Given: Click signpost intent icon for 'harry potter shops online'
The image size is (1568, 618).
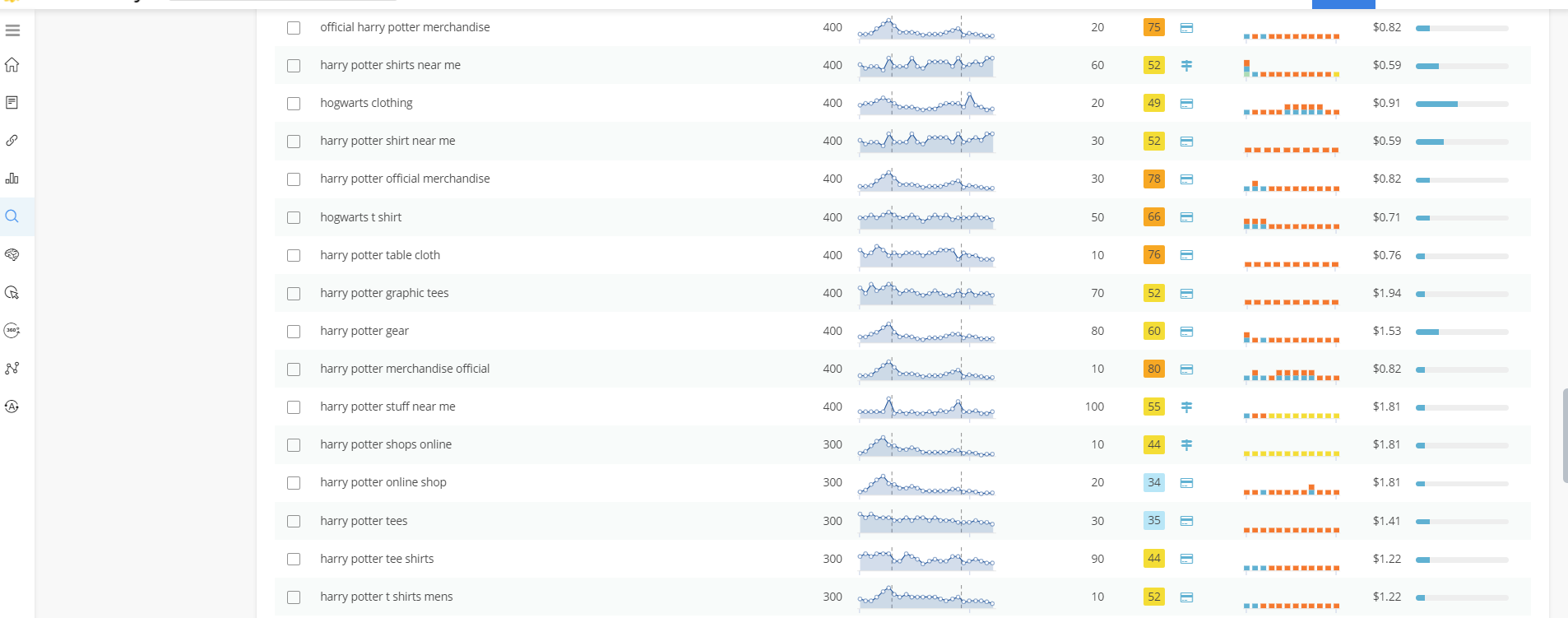Looking at the screenshot, I should (1186, 444).
